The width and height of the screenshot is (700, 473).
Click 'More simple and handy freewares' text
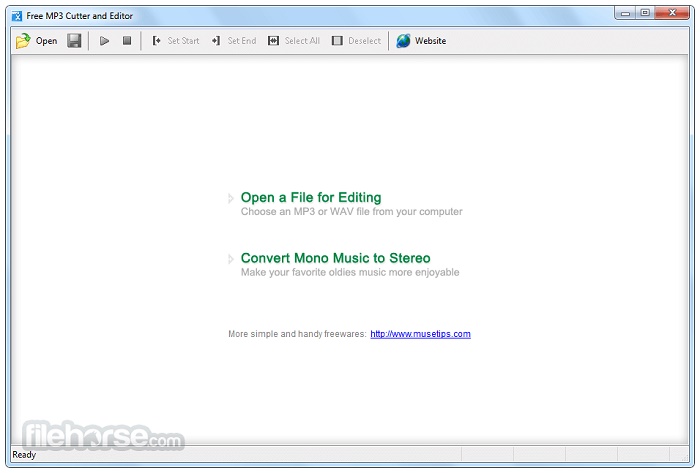point(297,334)
